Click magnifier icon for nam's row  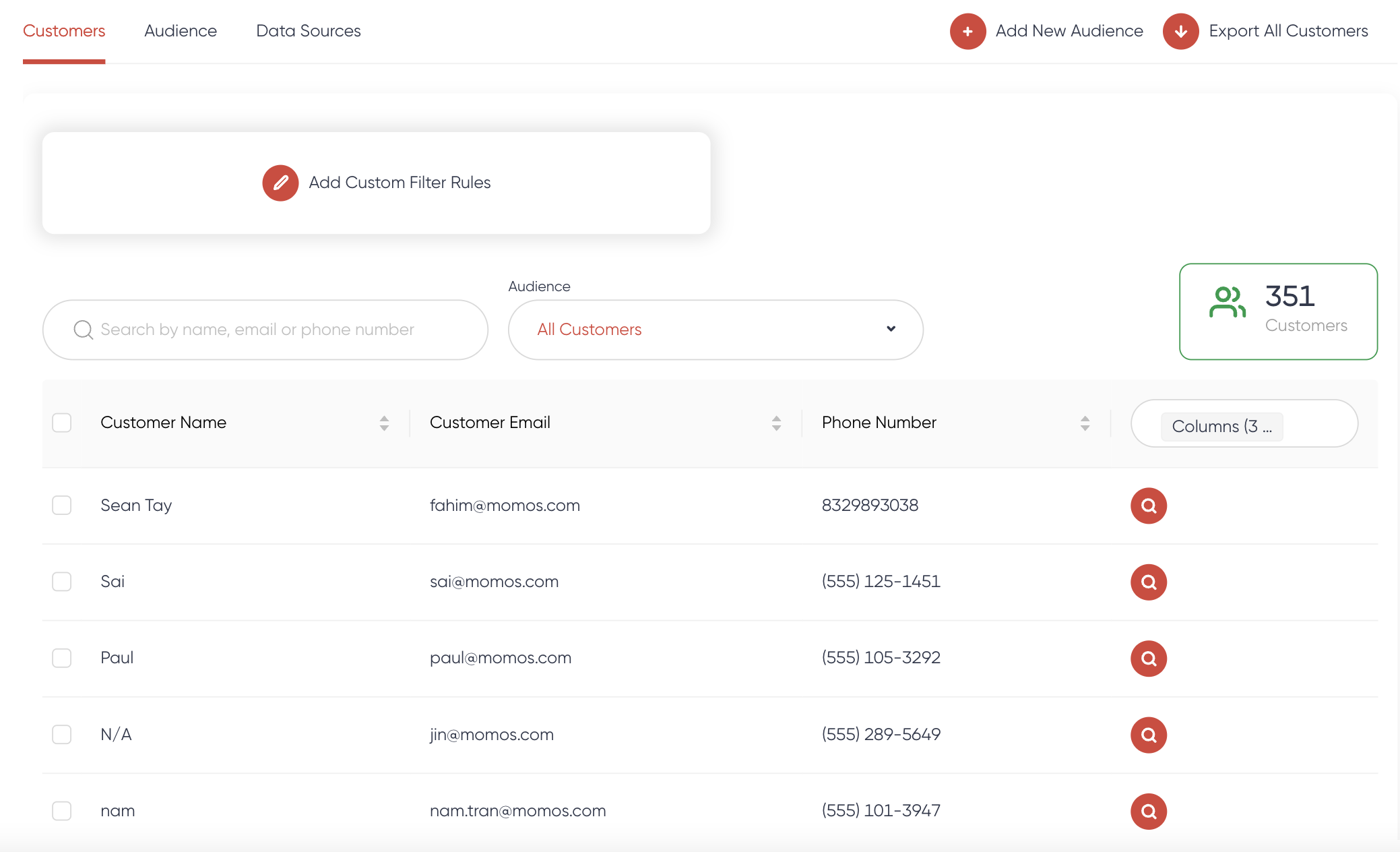[1148, 811]
